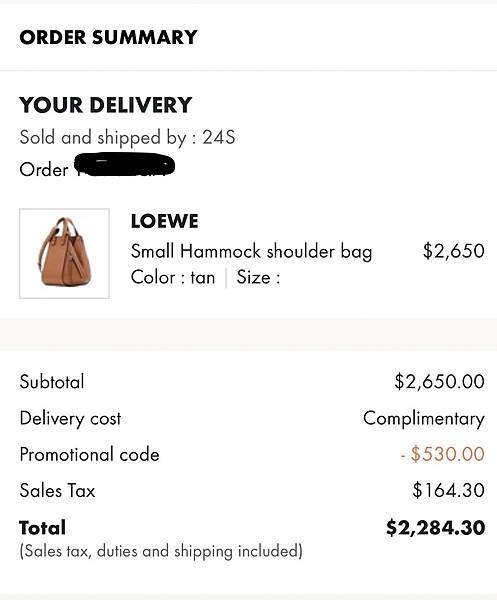Click the sales tax amount $164.30
The image size is (497, 600).
448,491
